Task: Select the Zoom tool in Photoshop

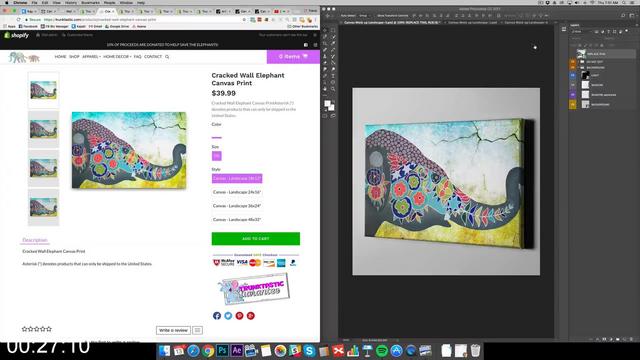Action: (333, 89)
